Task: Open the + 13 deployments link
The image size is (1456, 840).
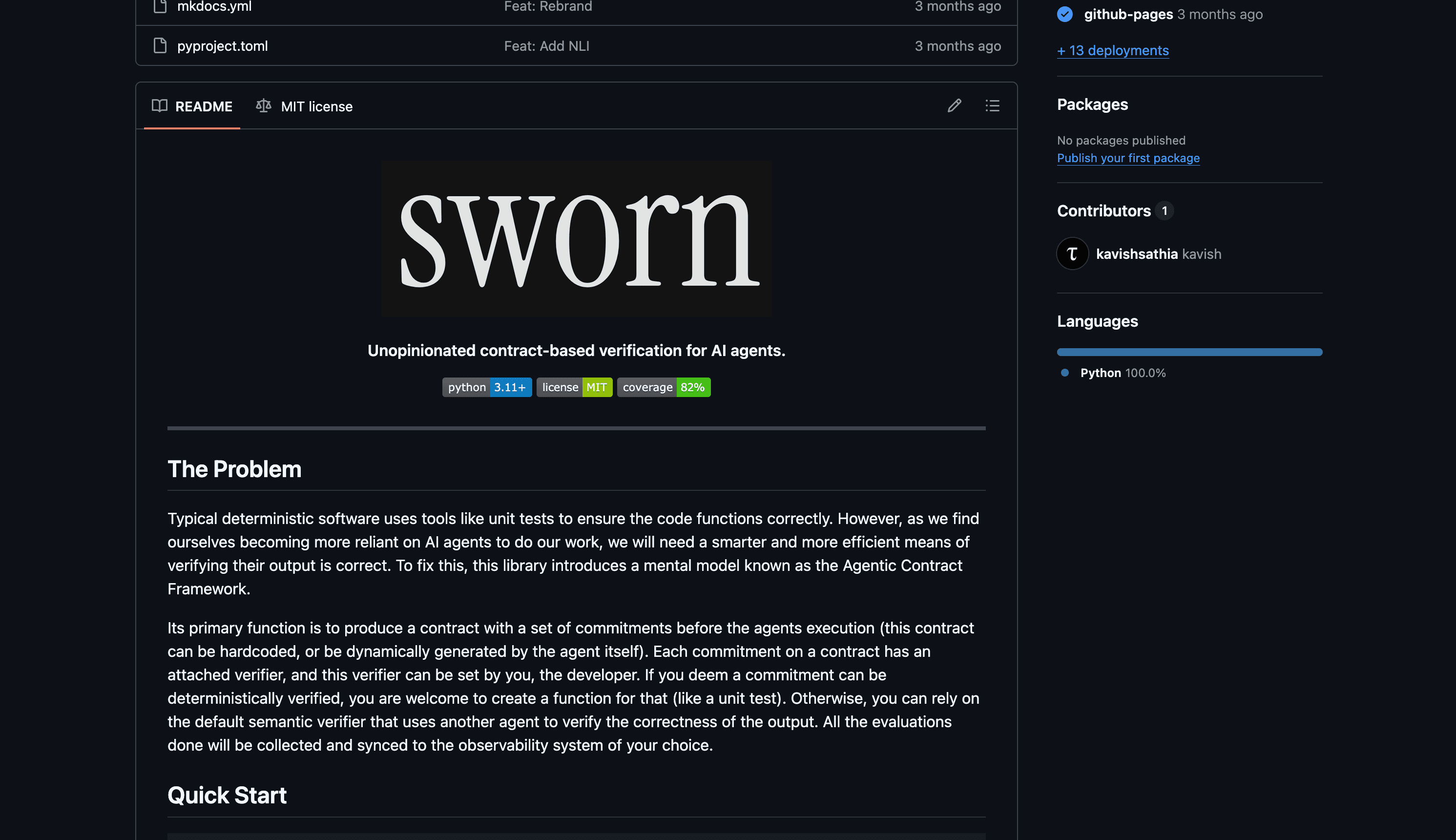Action: click(x=1113, y=50)
